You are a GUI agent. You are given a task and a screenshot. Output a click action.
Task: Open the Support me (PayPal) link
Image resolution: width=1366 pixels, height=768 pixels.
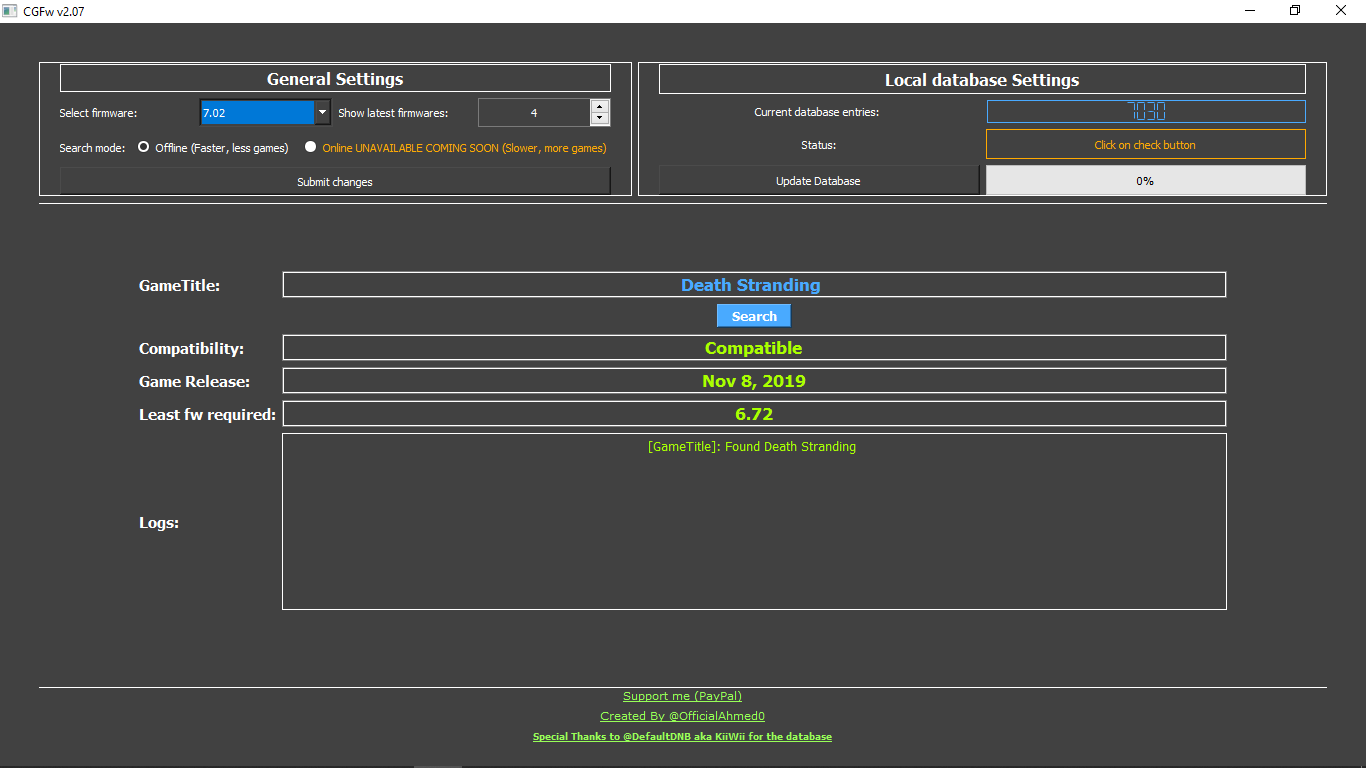click(682, 696)
